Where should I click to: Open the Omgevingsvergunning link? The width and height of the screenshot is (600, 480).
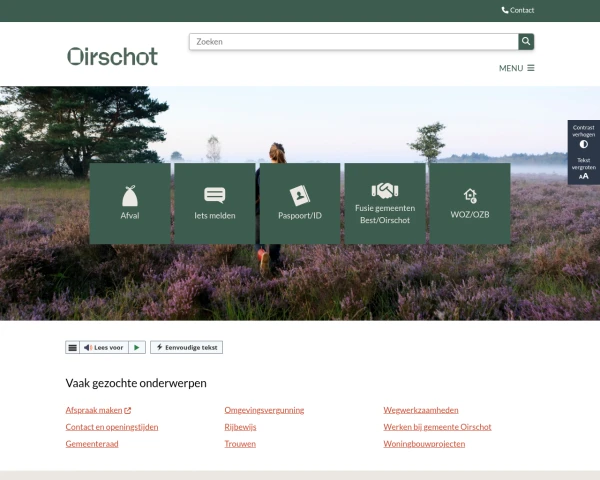(264, 410)
